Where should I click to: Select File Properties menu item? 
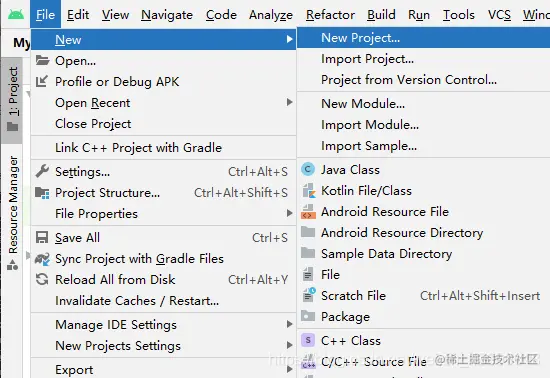tap(163, 214)
